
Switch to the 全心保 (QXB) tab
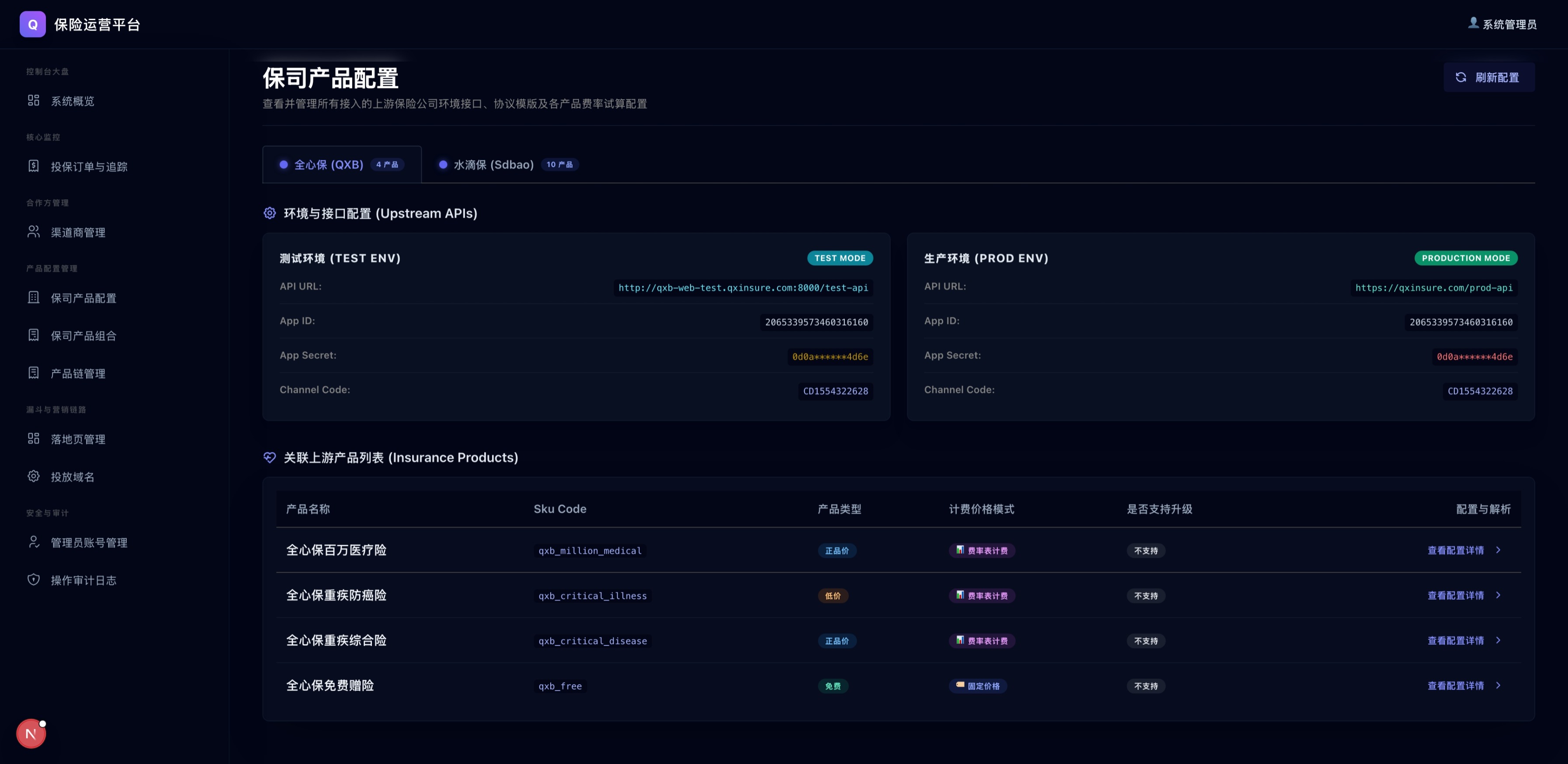[x=341, y=164]
